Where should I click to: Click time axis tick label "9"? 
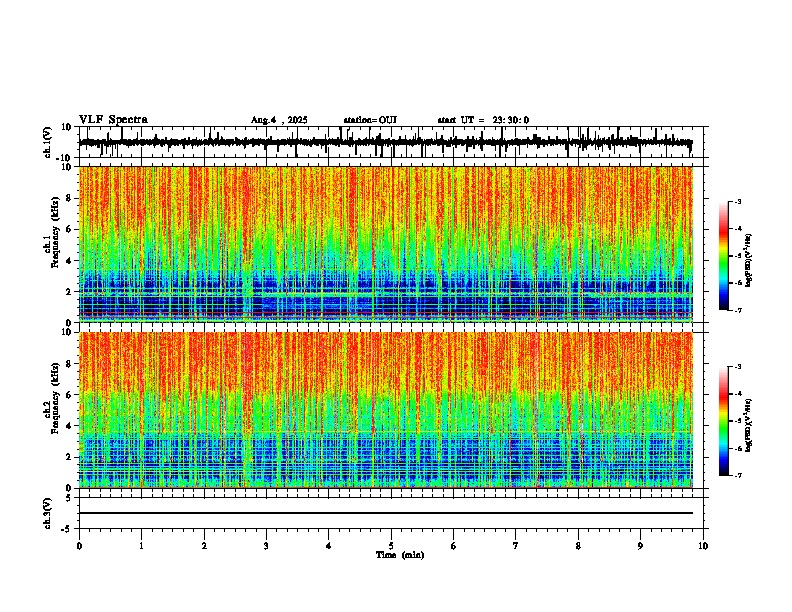pos(640,546)
